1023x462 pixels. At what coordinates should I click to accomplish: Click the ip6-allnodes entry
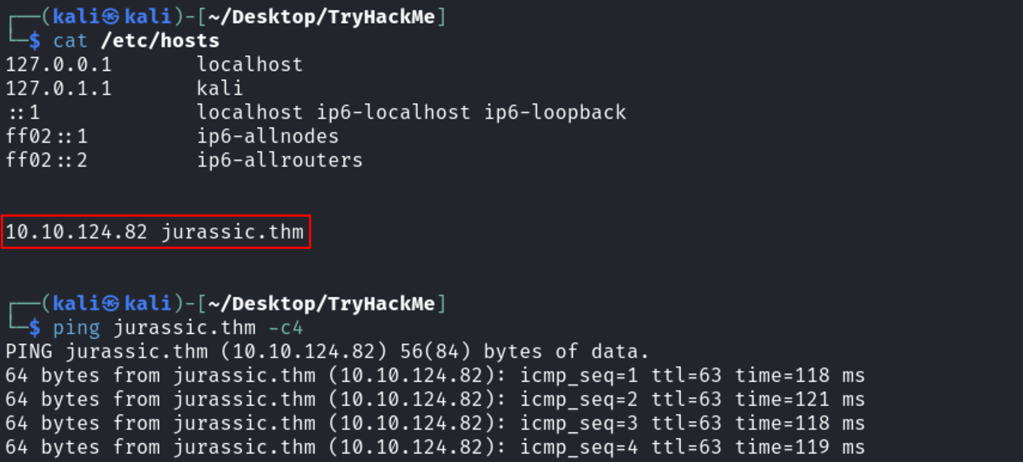268,136
